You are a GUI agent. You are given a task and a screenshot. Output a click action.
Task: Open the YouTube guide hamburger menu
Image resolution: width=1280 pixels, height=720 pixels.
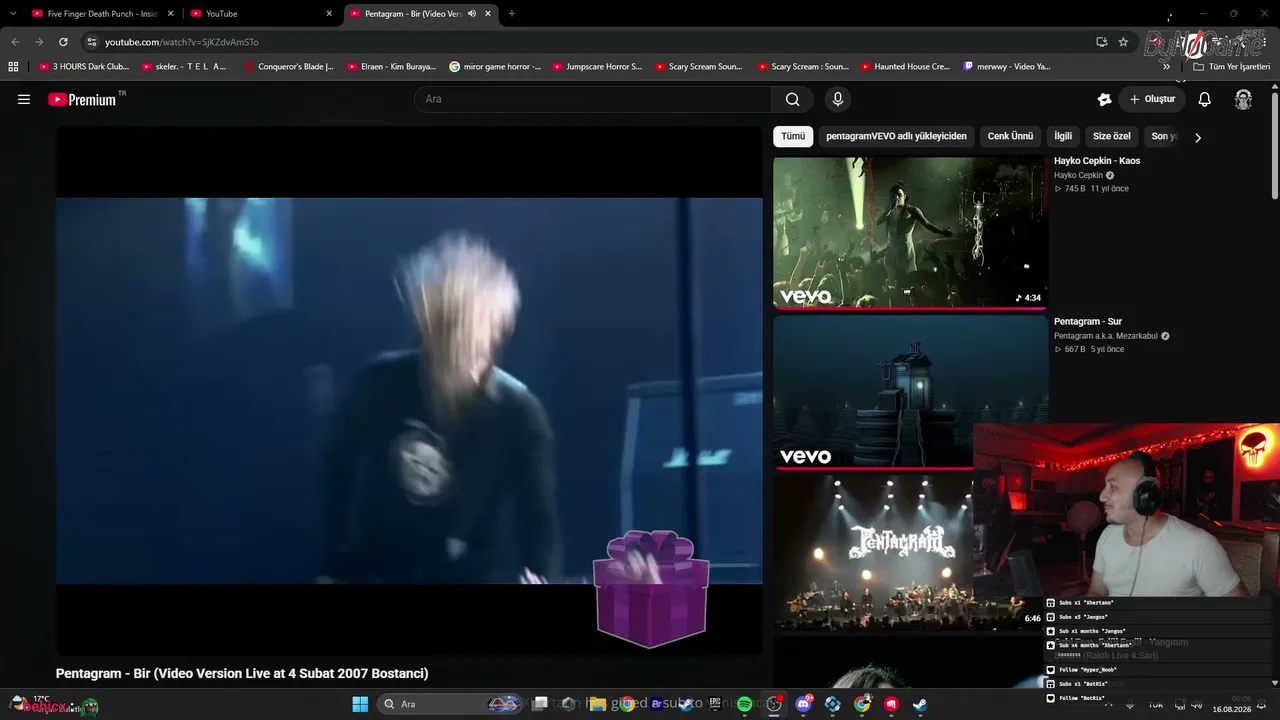pos(24,99)
